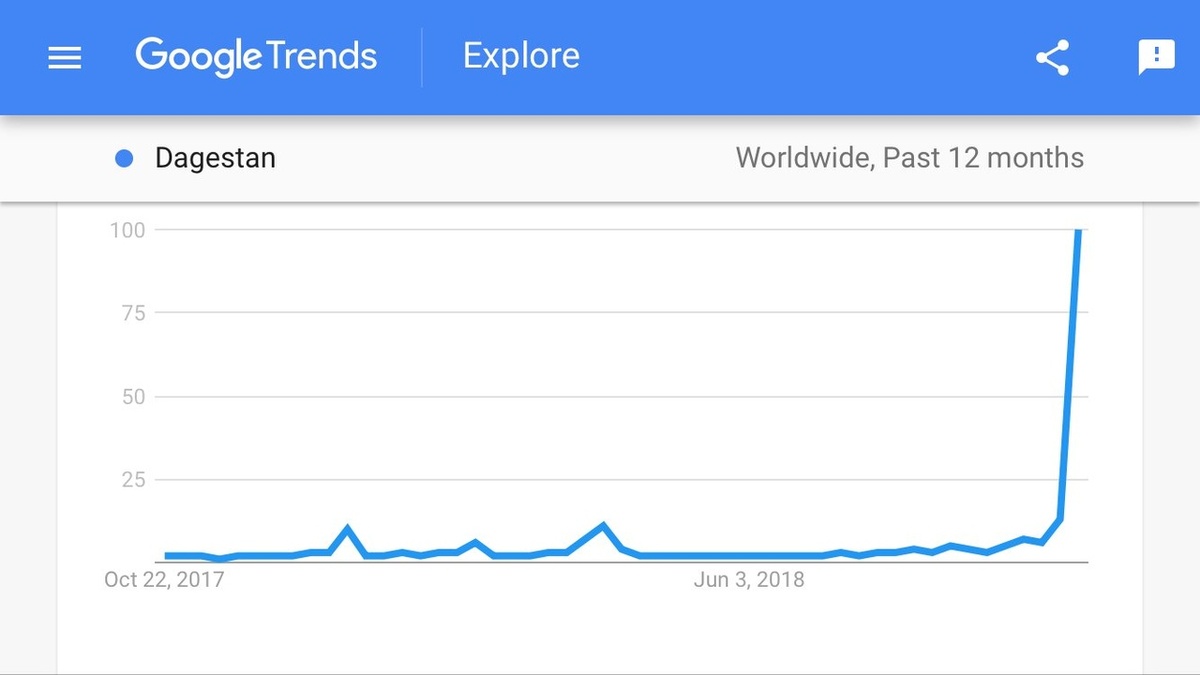1200x675 pixels.
Task: Click the 50 y-axis gridline label
Action: pyautogui.click(x=134, y=396)
